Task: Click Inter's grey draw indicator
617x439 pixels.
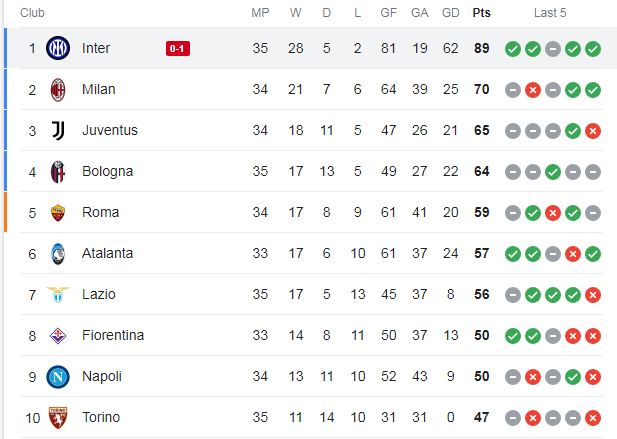Action: click(x=553, y=49)
